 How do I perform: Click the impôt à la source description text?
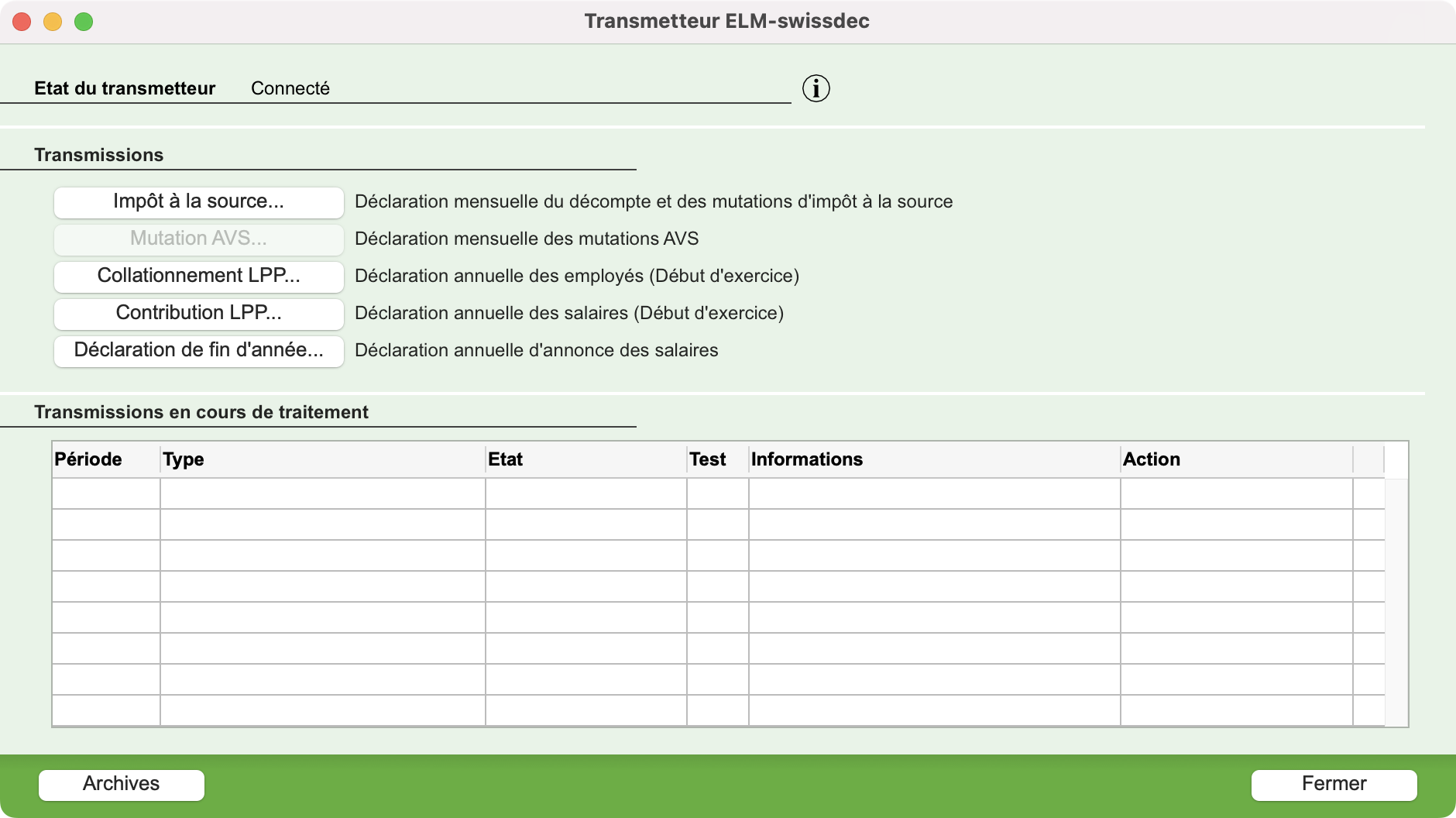click(654, 201)
